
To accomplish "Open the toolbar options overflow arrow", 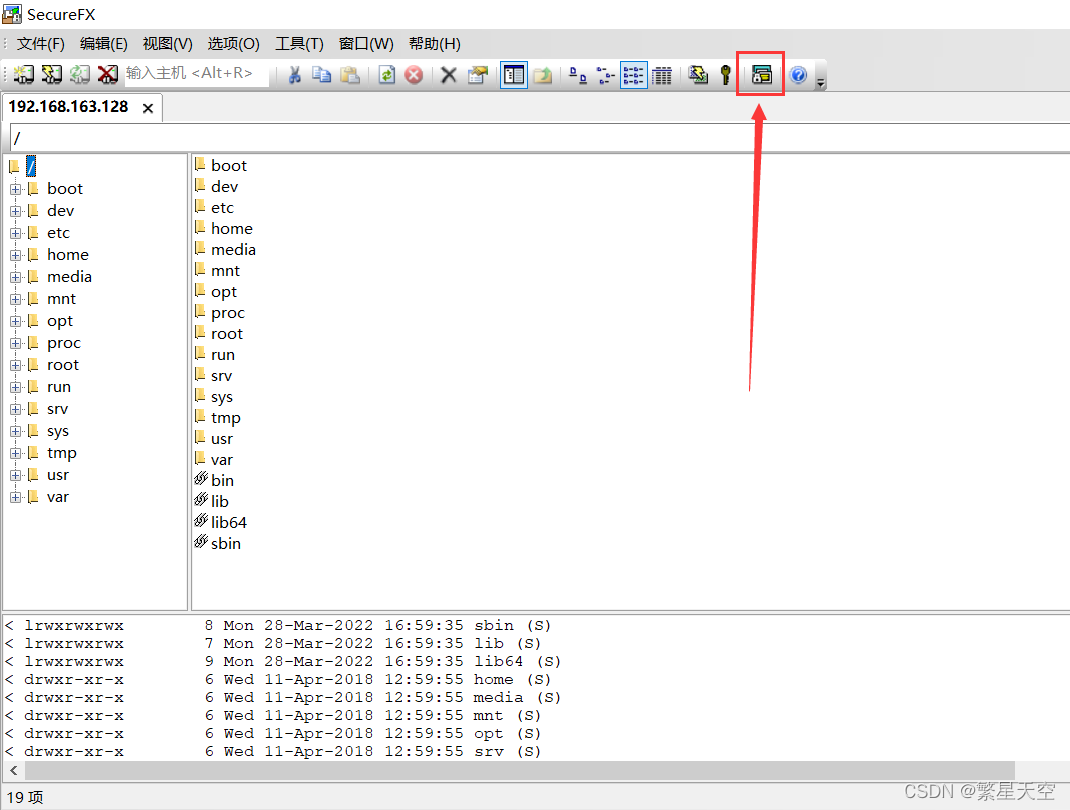I will [821, 81].
